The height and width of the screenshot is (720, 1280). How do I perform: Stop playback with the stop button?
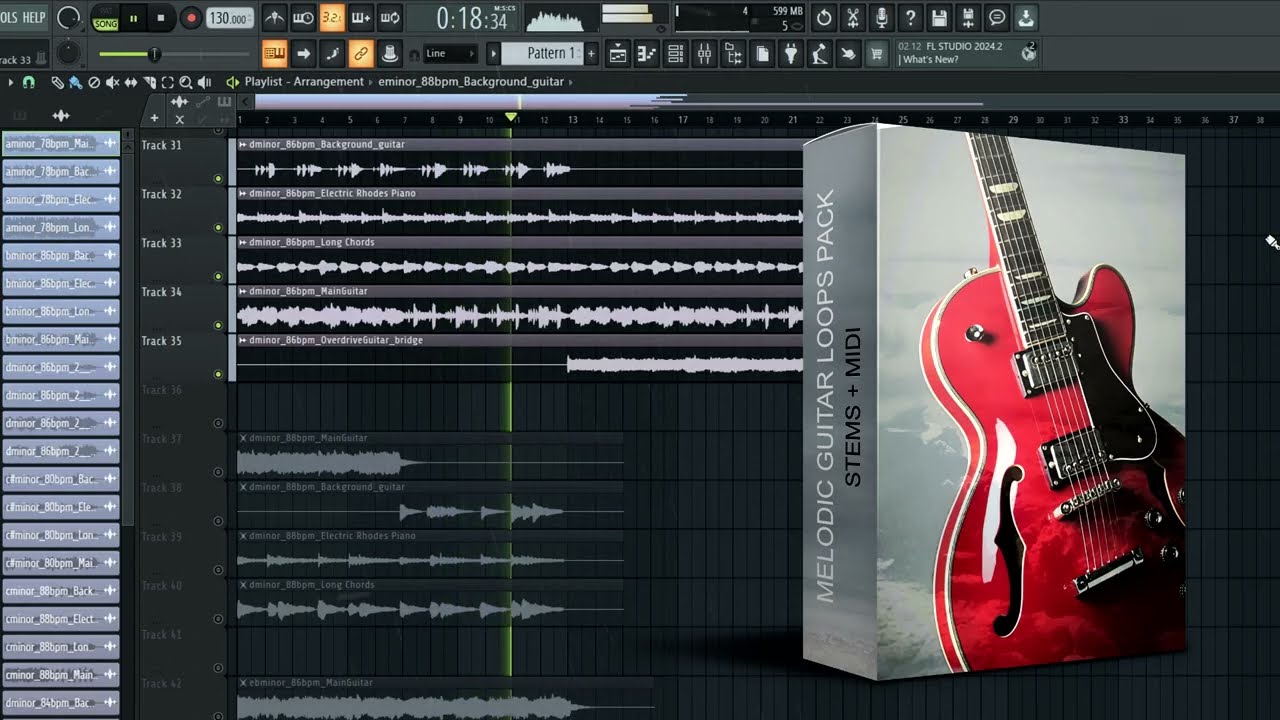click(x=161, y=18)
